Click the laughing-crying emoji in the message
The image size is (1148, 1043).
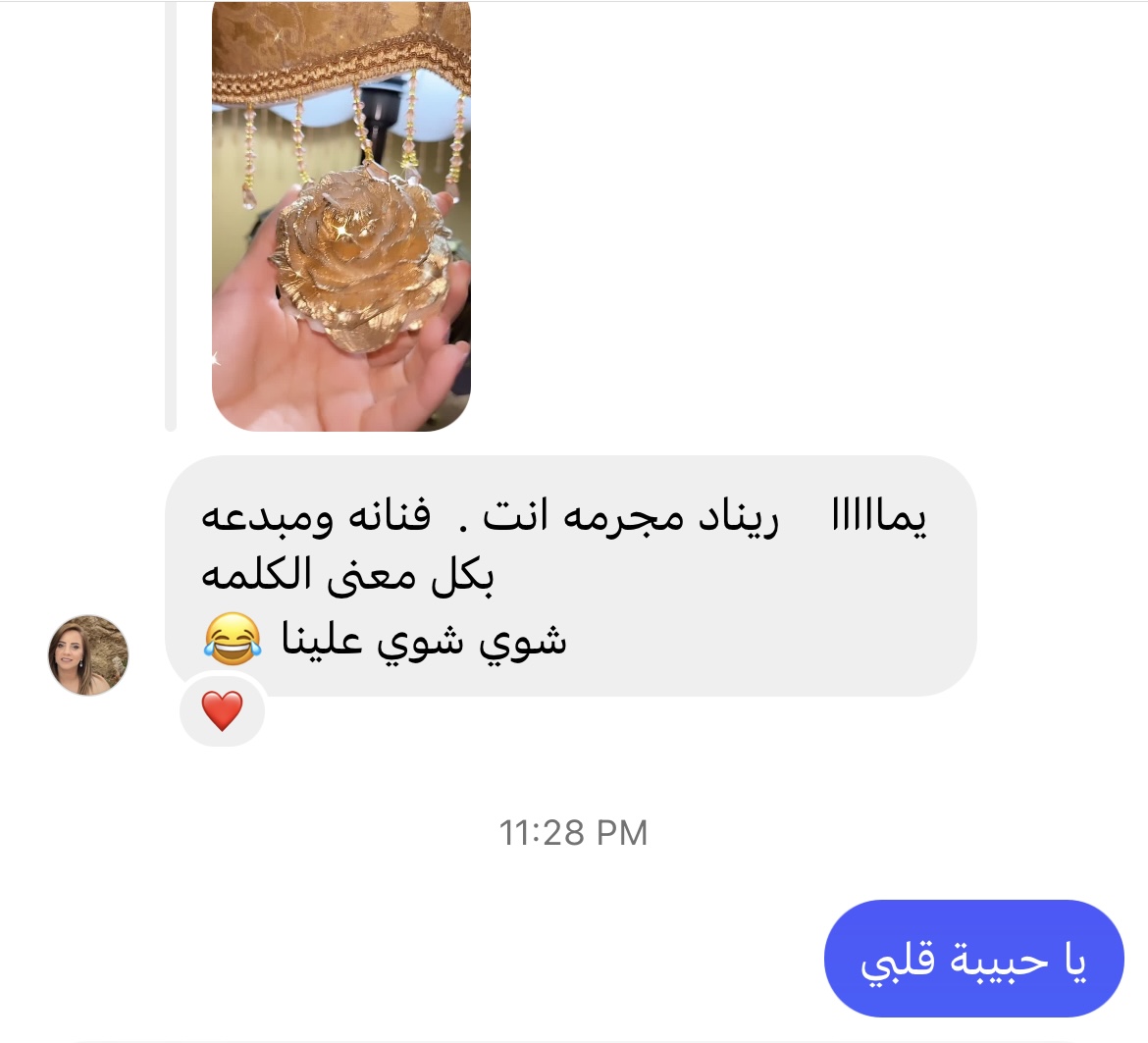[233, 639]
